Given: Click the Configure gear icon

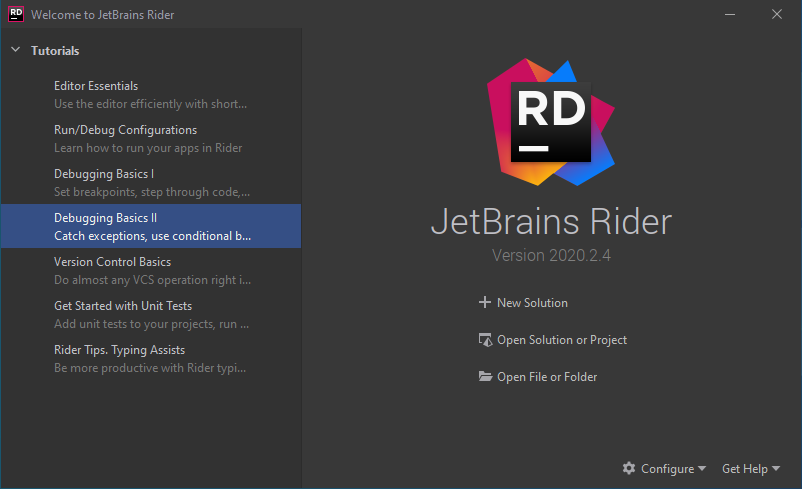Looking at the screenshot, I should [629, 468].
